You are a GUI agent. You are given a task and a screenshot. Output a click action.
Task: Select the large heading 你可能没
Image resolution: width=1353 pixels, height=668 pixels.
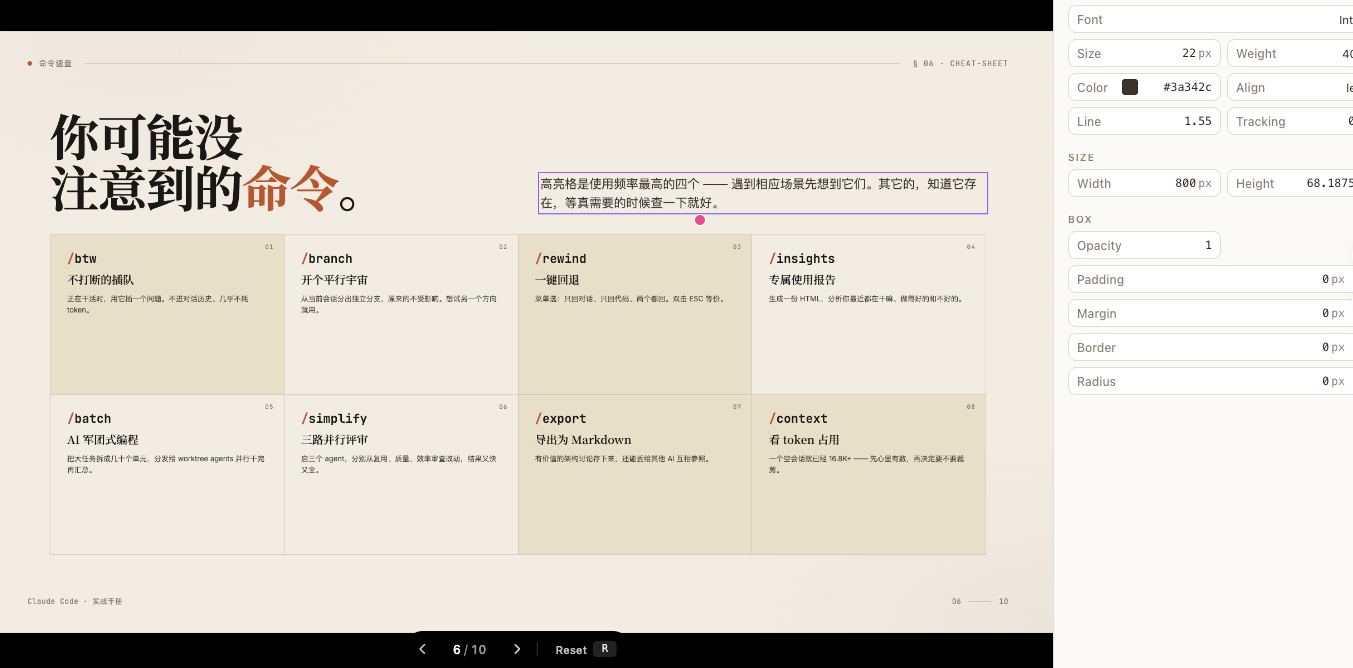point(147,137)
